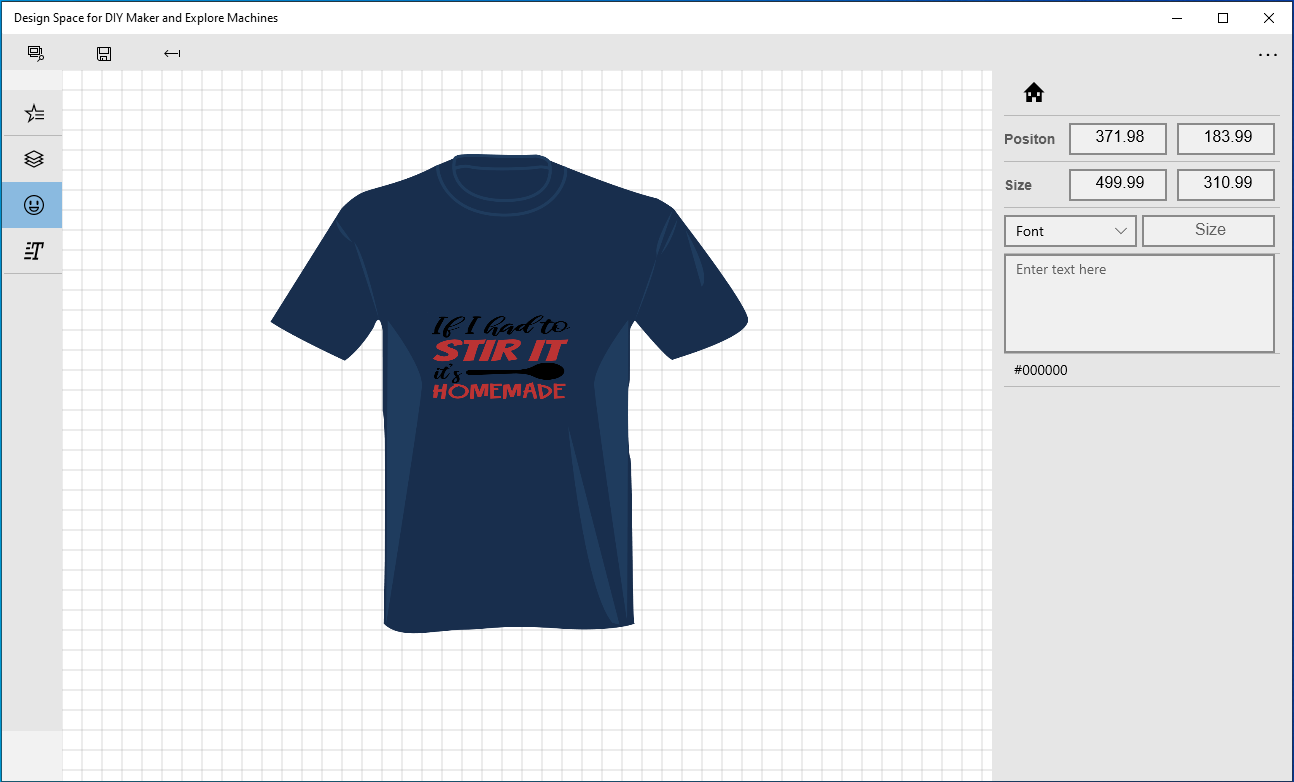Minimize the Design Space window
Image resolution: width=1294 pixels, height=782 pixels.
pos(1177,18)
